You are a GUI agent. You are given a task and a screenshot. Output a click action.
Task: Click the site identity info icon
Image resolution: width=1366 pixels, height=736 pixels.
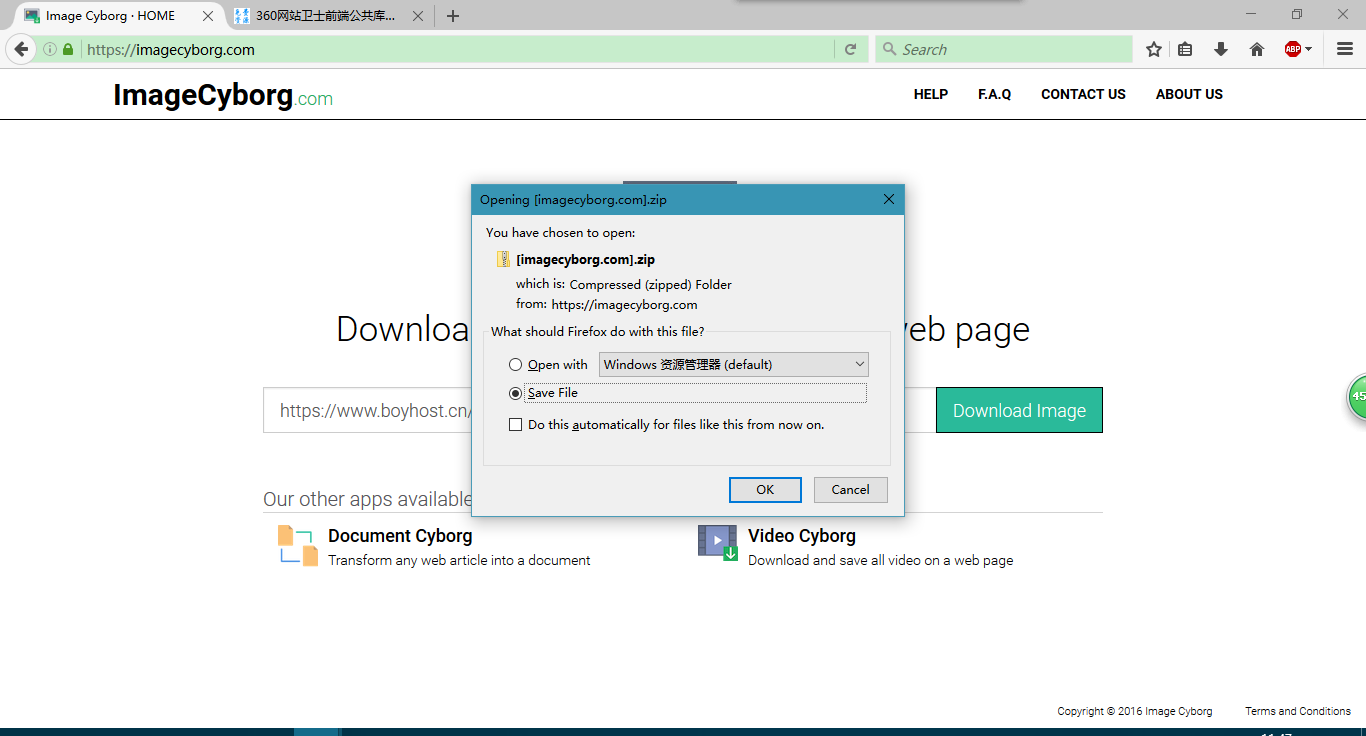pyautogui.click(x=49, y=49)
